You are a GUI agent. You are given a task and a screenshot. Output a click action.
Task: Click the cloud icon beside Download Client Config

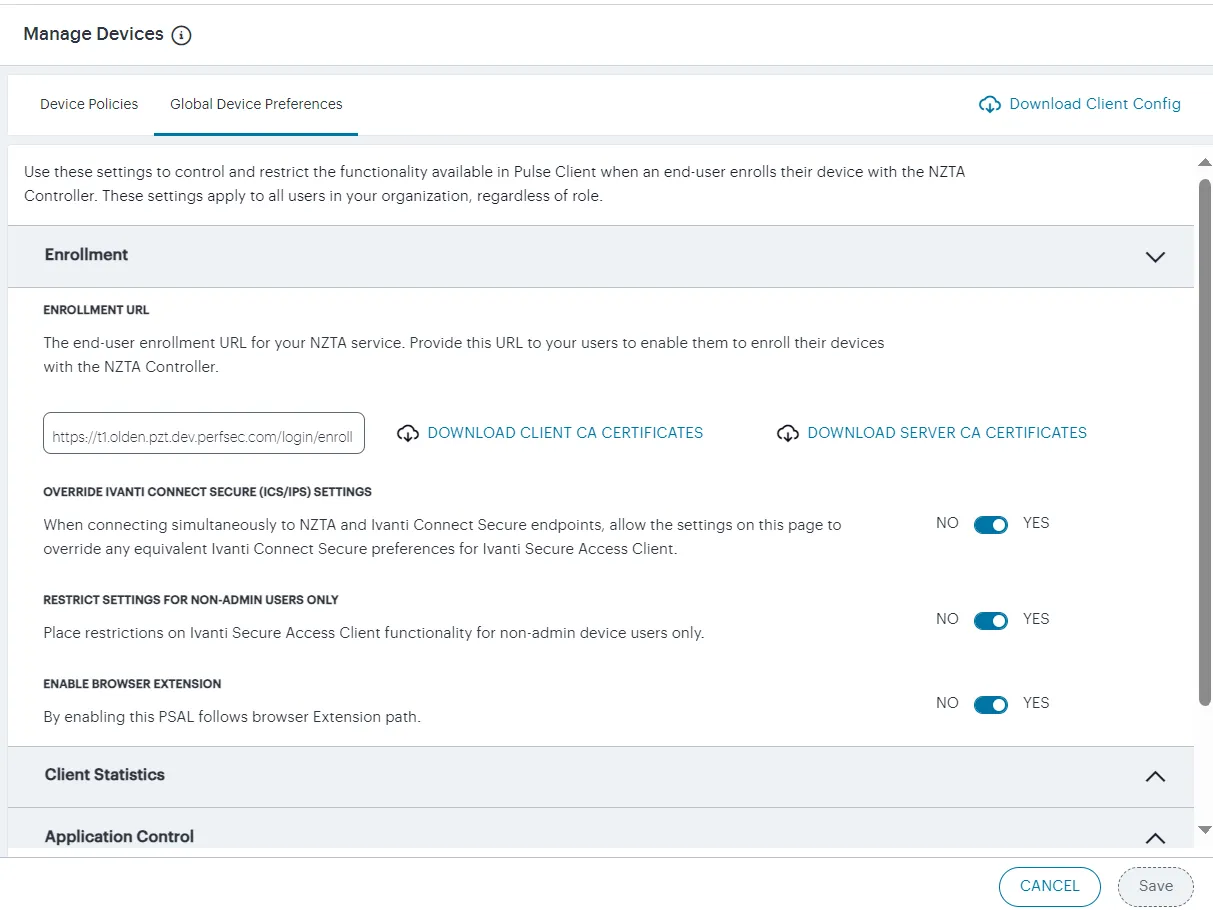pyautogui.click(x=989, y=104)
